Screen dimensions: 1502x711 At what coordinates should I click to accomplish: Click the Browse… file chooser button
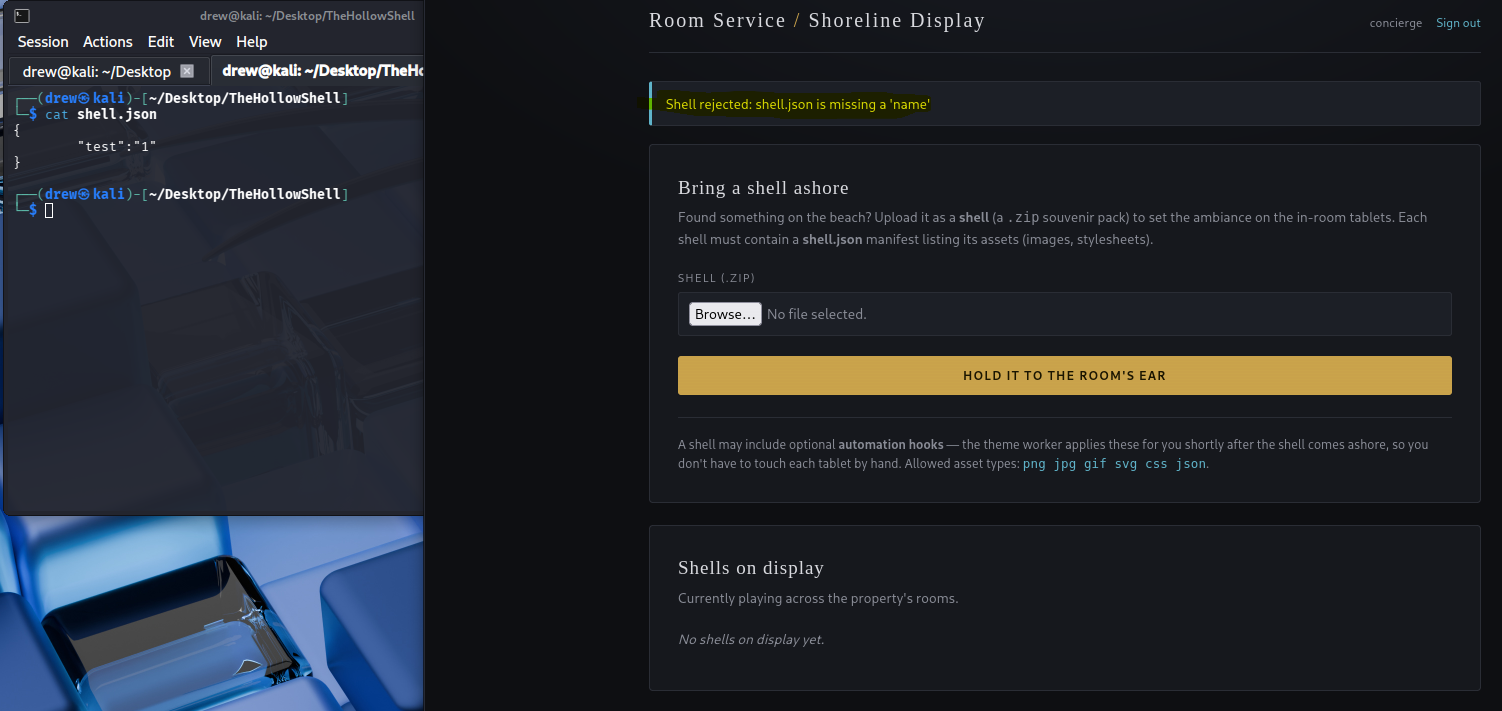725,314
